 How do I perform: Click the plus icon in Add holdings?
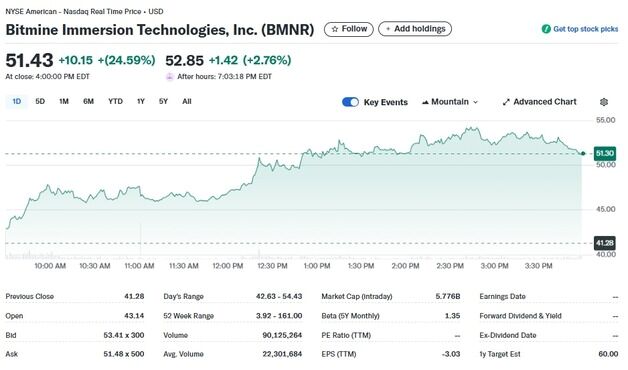pos(388,29)
